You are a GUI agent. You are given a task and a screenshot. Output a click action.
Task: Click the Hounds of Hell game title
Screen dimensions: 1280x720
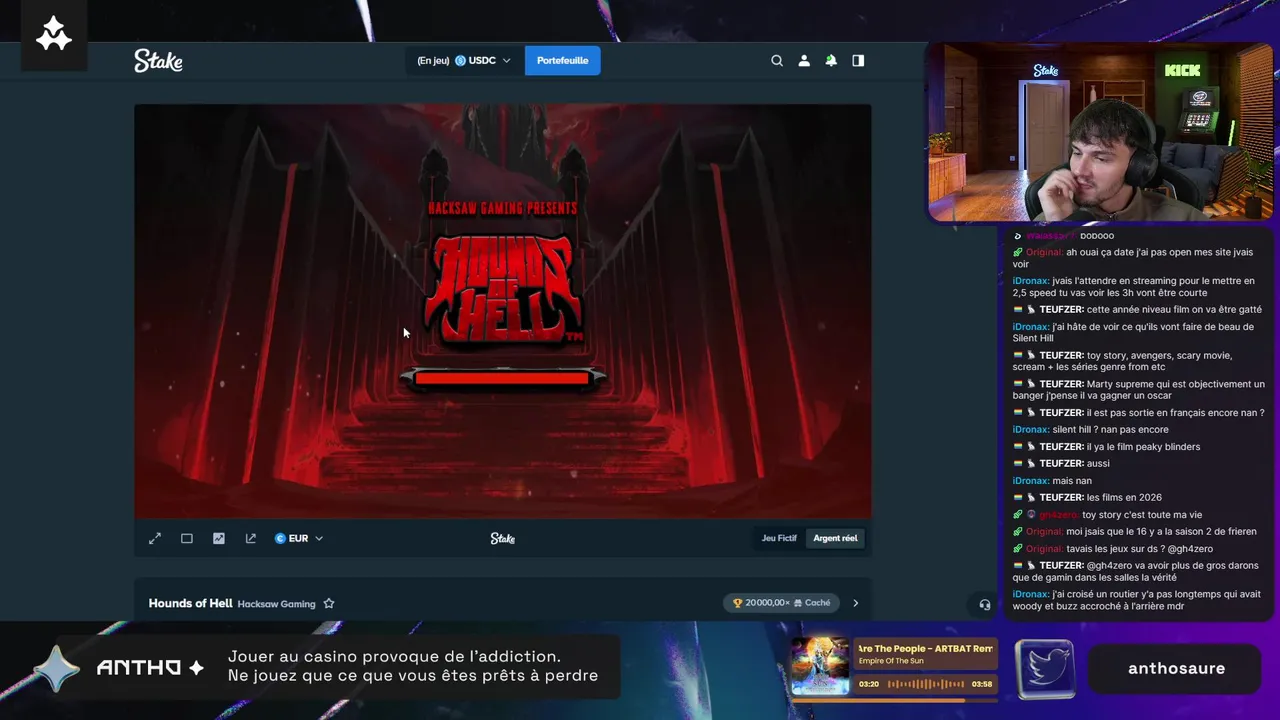(190, 603)
